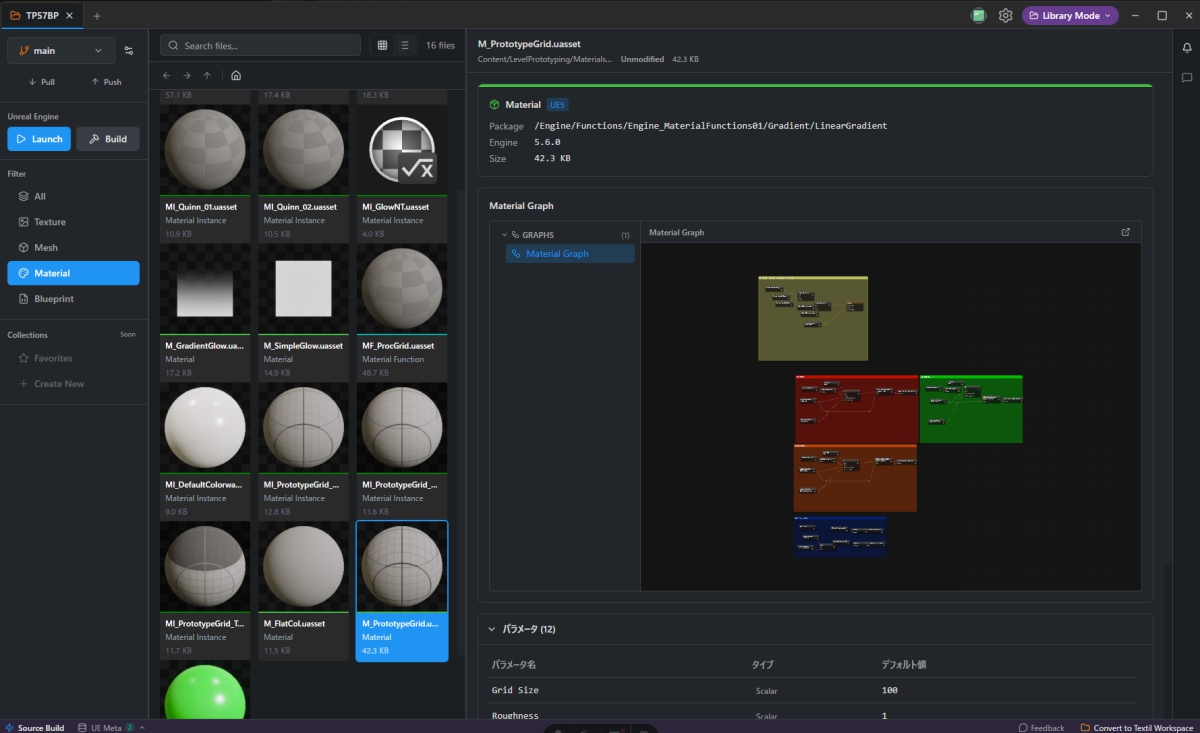Navigate back with the left arrow
The height and width of the screenshot is (733, 1200).
pos(167,75)
